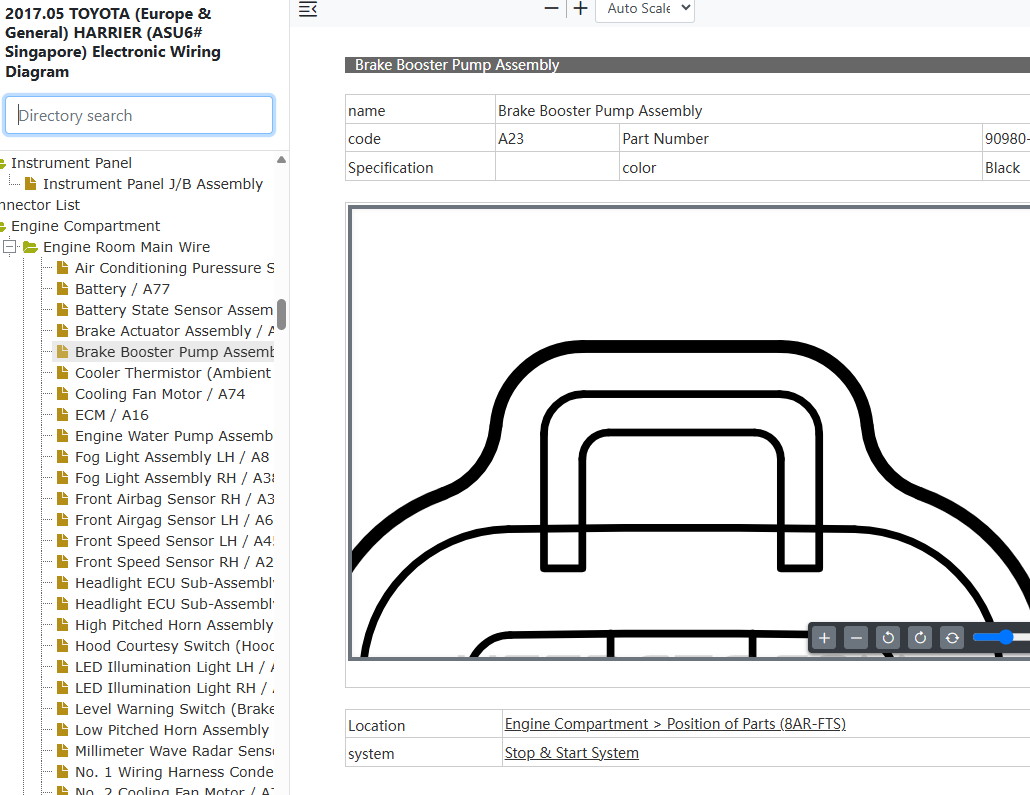Open High Pitched Horn Assembly item

(x=174, y=625)
